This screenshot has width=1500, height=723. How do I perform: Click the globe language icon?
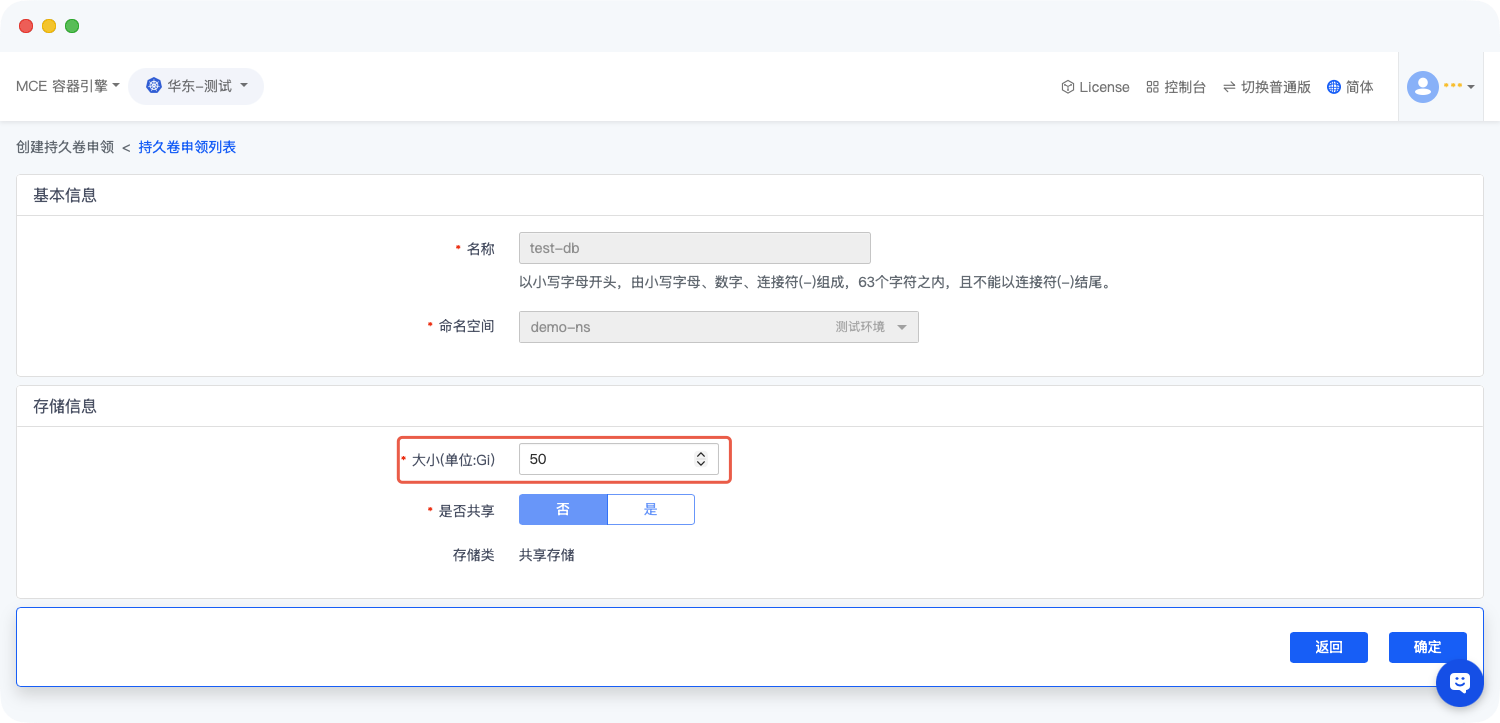tap(1333, 87)
